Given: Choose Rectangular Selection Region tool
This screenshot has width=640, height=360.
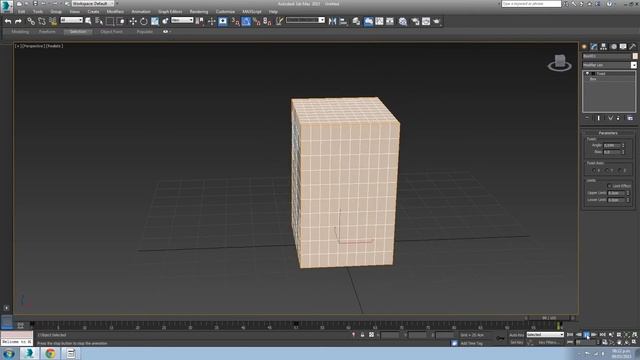Looking at the screenshot, I should tap(110, 21).
